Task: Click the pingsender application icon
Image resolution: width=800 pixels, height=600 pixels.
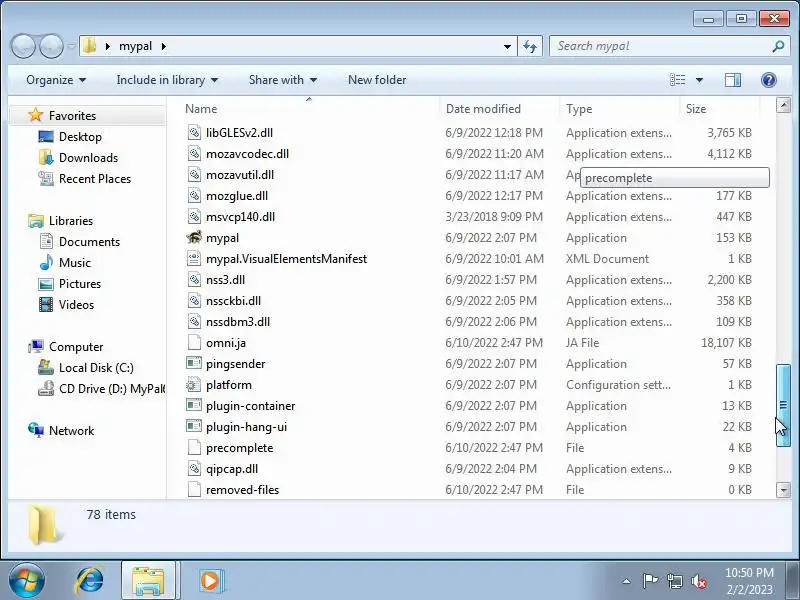Action: (194, 363)
